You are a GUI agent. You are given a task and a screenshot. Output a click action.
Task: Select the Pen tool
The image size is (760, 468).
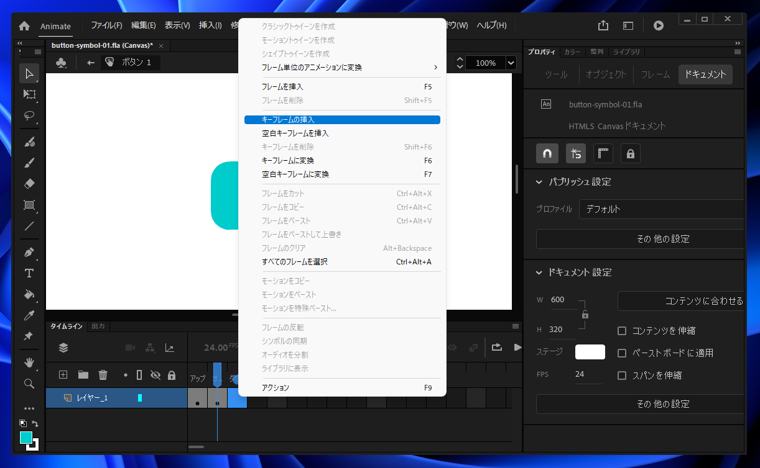point(29,252)
